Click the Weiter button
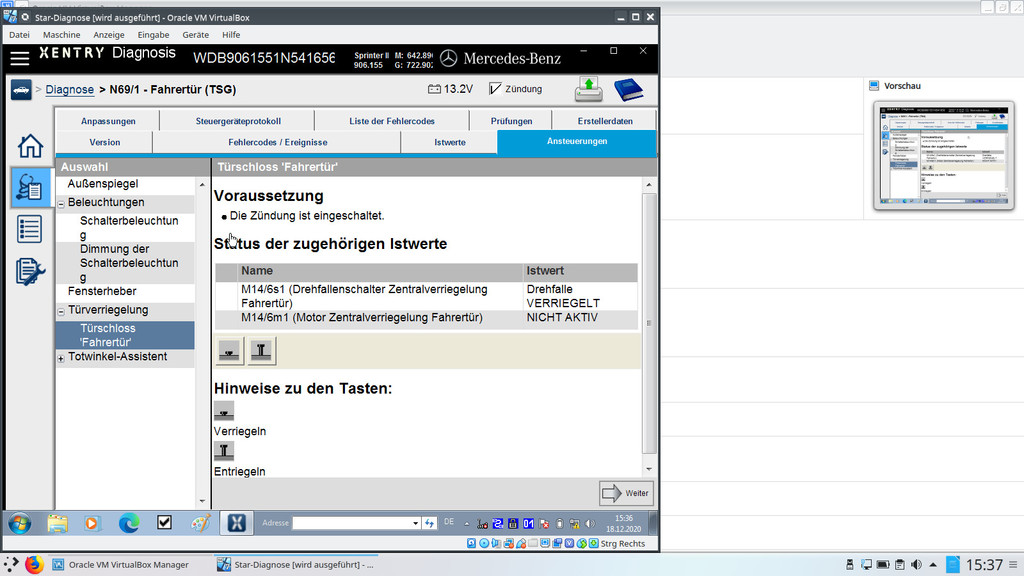Screen dimensions: 1024x576 tap(626, 493)
